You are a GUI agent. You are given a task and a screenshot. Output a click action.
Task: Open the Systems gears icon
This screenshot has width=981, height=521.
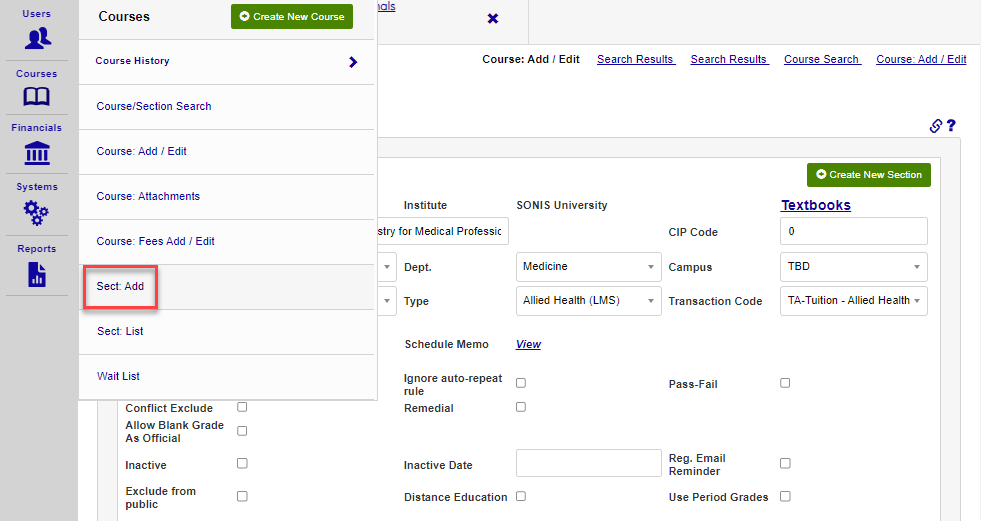pos(37,212)
